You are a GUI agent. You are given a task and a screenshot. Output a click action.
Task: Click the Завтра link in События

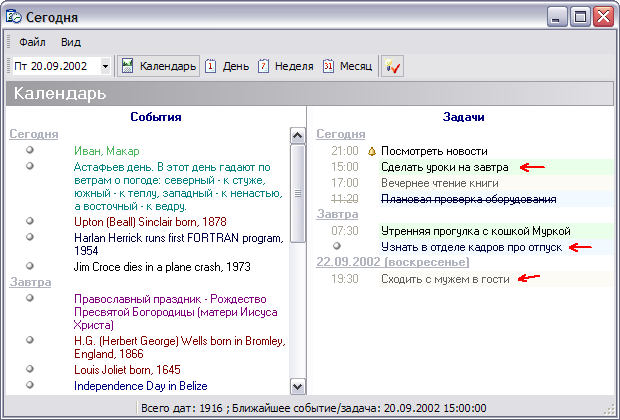pos(30,282)
